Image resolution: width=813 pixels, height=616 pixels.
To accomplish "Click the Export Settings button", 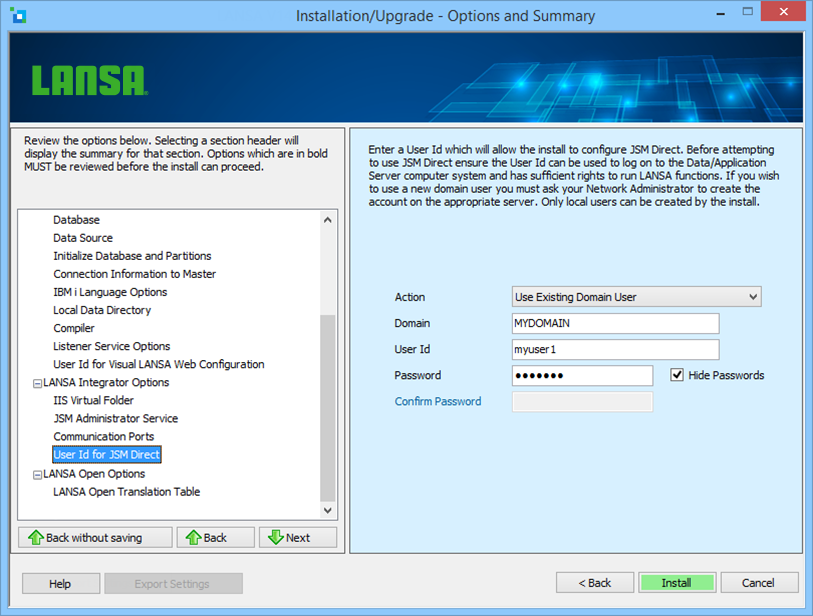I will click(x=173, y=583).
